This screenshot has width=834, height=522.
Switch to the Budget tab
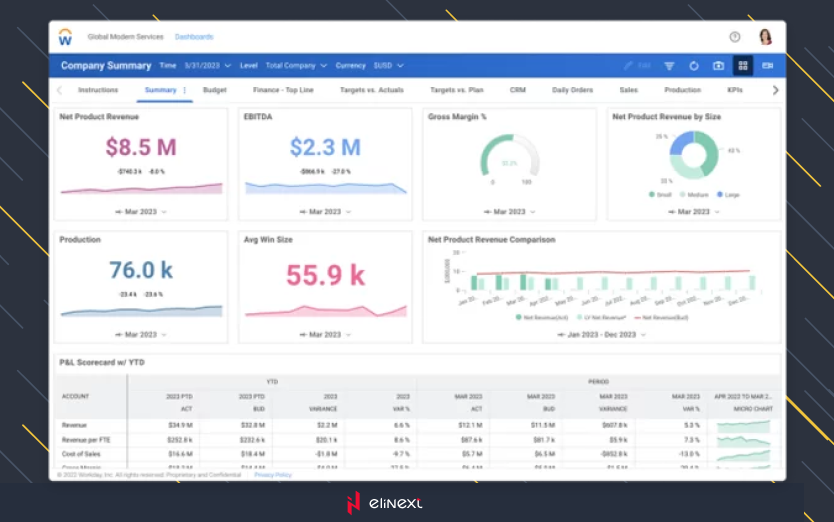(x=214, y=90)
